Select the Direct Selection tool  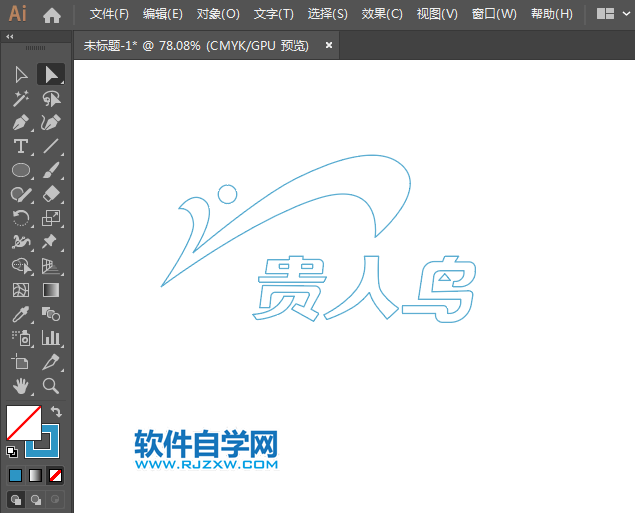click(x=51, y=75)
